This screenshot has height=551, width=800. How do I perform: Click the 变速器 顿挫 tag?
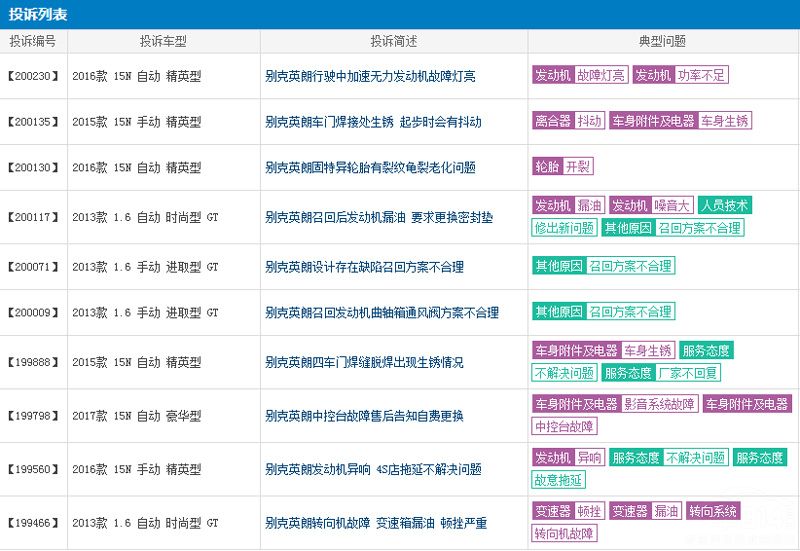click(568, 511)
